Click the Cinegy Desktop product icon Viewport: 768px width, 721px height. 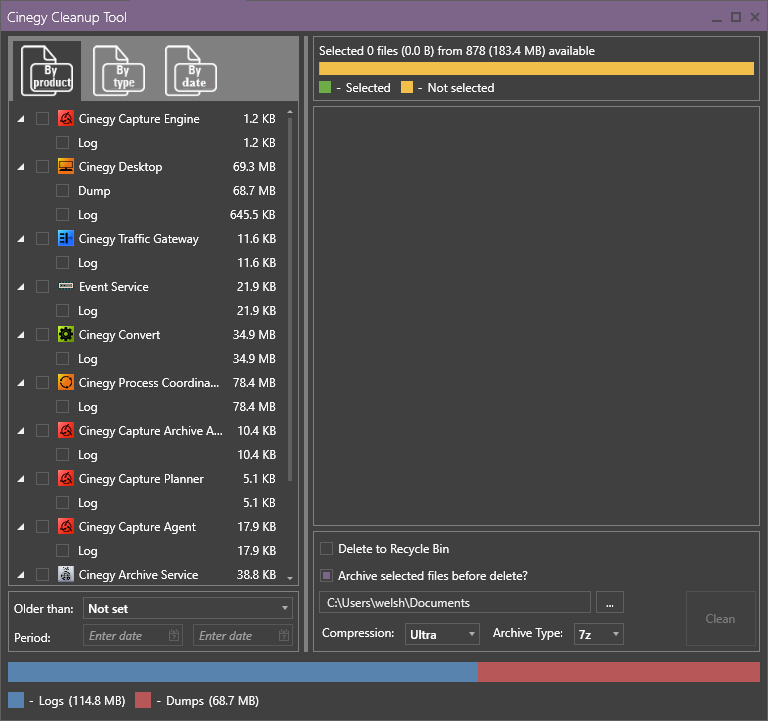[66, 167]
